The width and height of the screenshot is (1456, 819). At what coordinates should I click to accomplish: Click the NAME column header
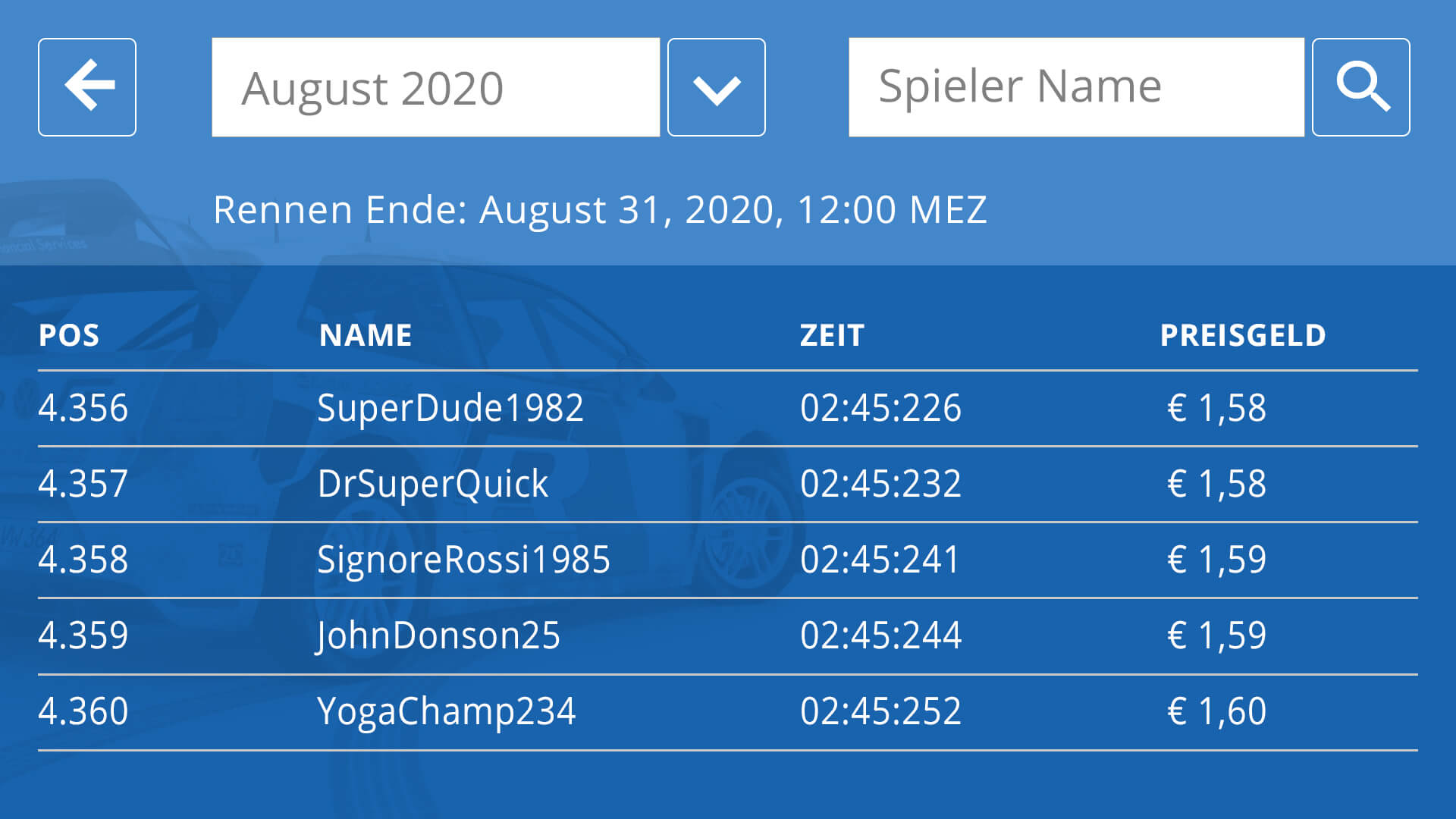tap(366, 335)
